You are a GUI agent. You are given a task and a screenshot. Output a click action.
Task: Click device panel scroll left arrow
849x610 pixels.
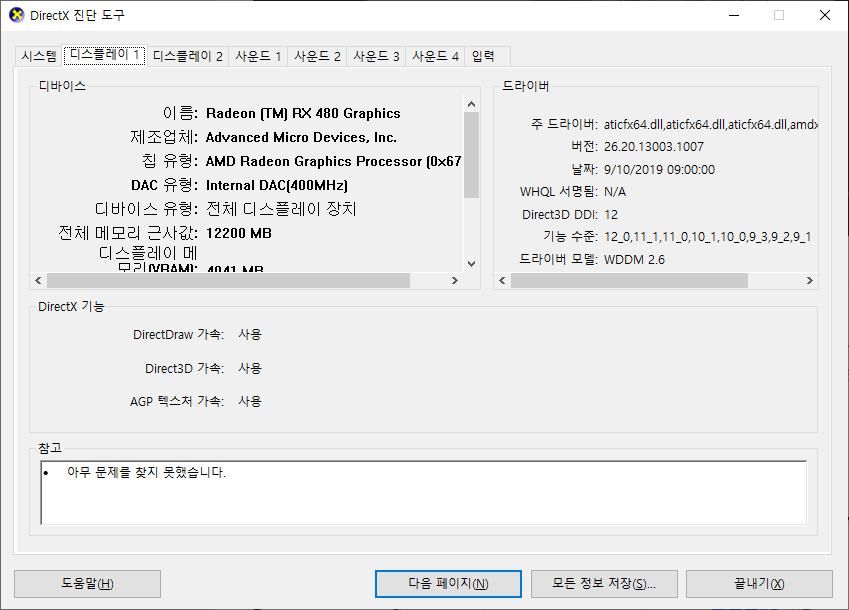coord(38,280)
